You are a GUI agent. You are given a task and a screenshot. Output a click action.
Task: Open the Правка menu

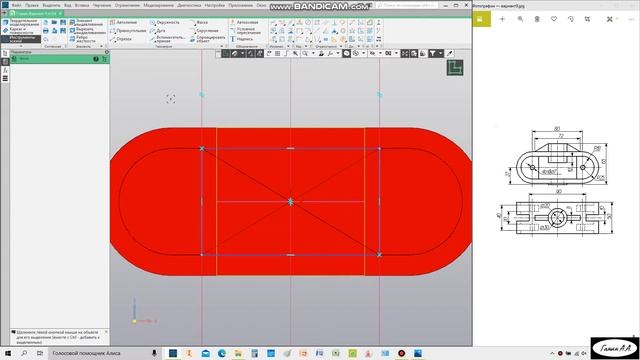point(32,5)
